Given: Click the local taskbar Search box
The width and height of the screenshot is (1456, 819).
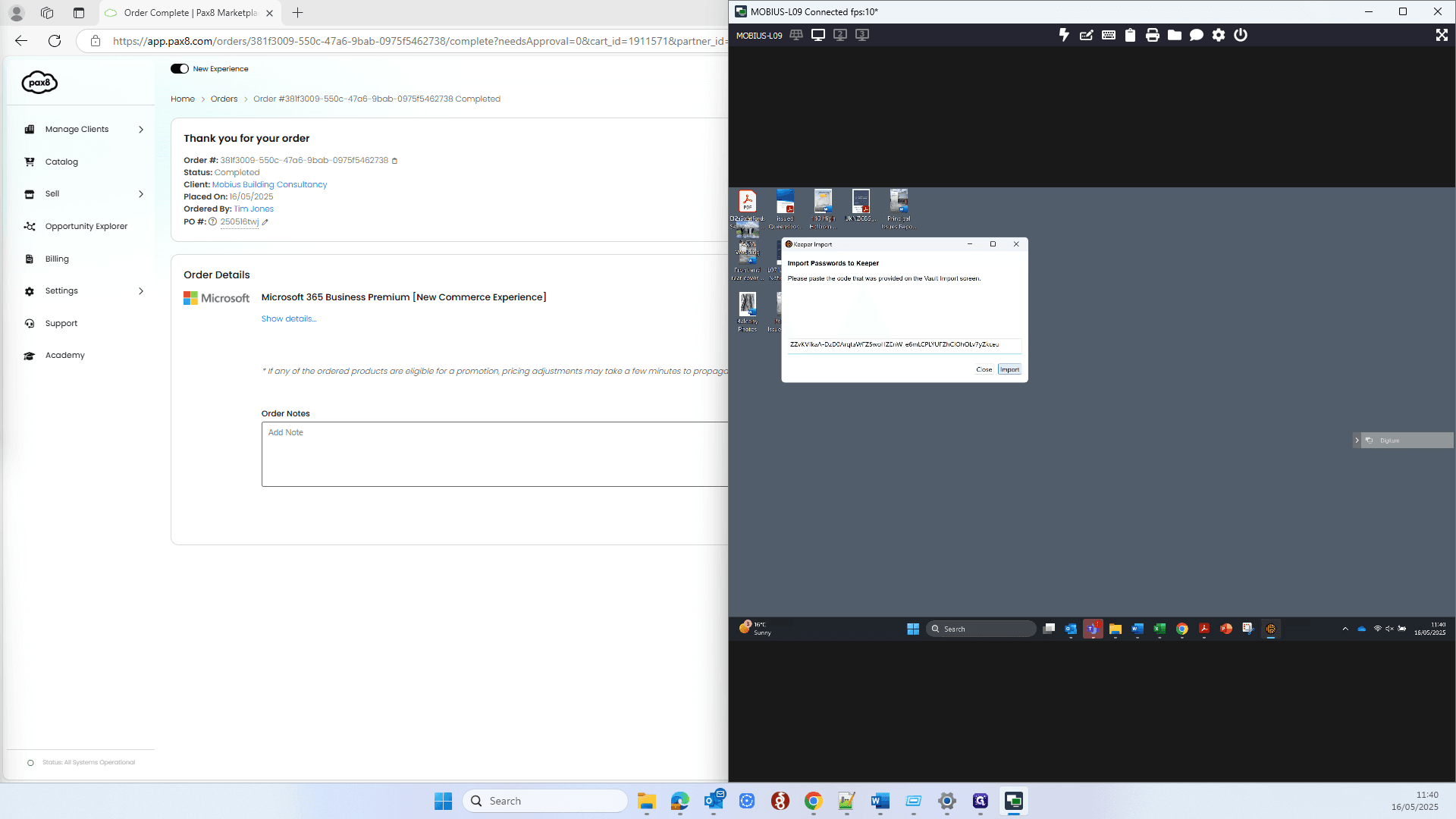Looking at the screenshot, I should pos(546,801).
